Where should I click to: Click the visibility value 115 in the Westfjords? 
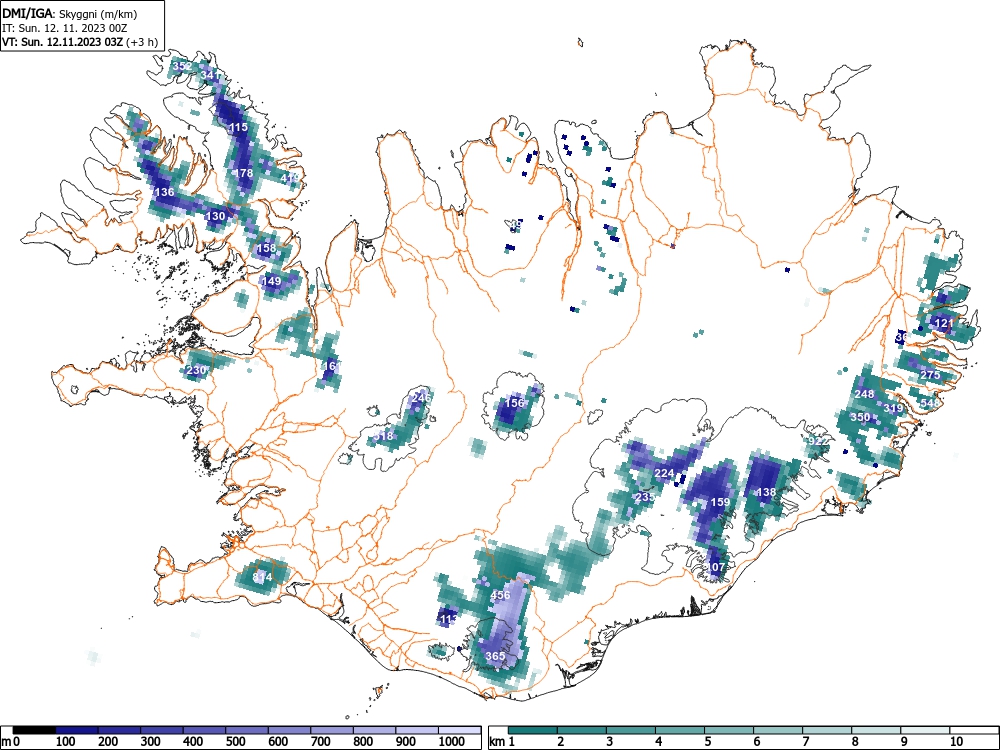point(238,127)
